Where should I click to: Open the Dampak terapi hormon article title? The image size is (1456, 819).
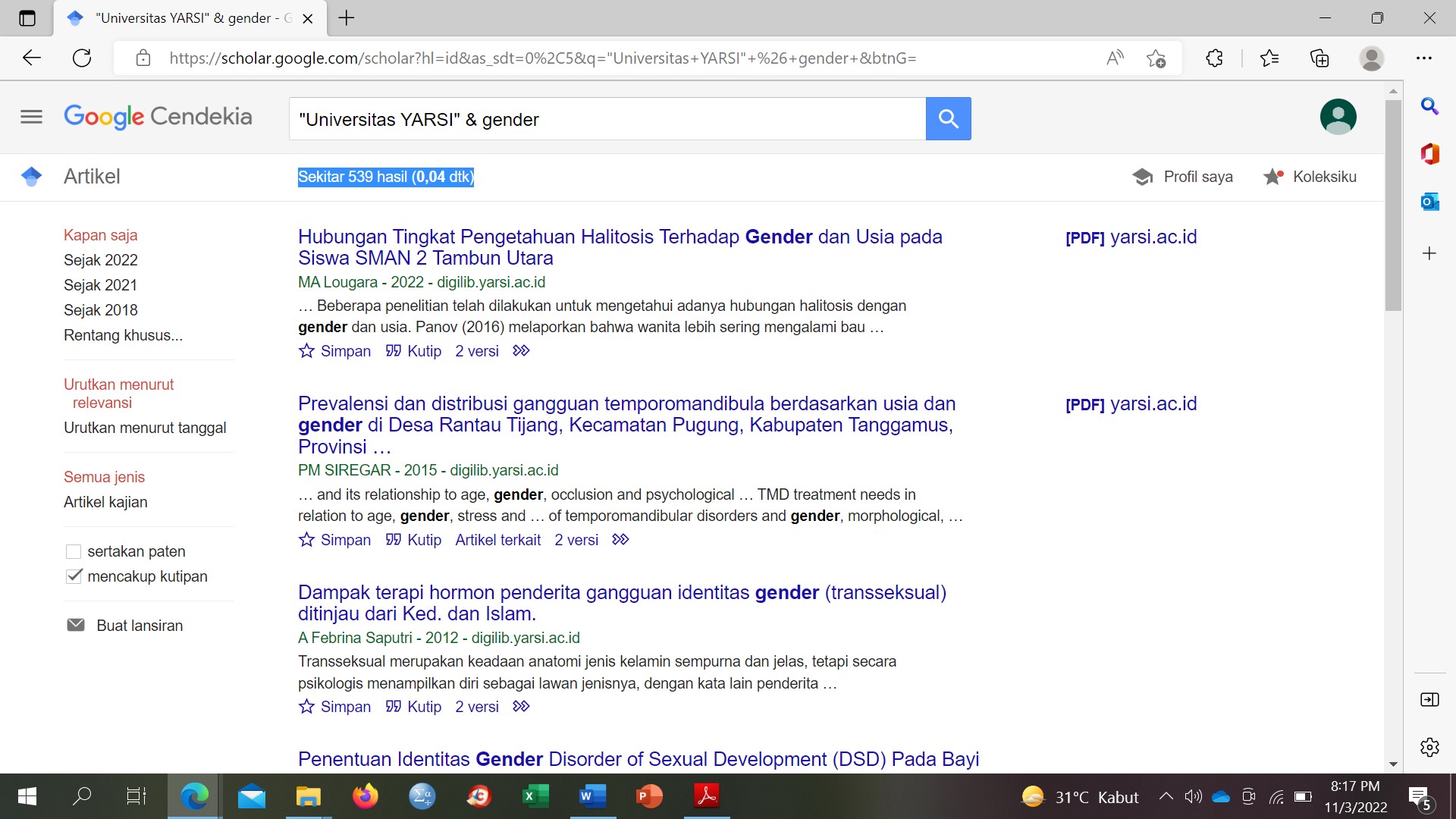pyautogui.click(x=622, y=603)
